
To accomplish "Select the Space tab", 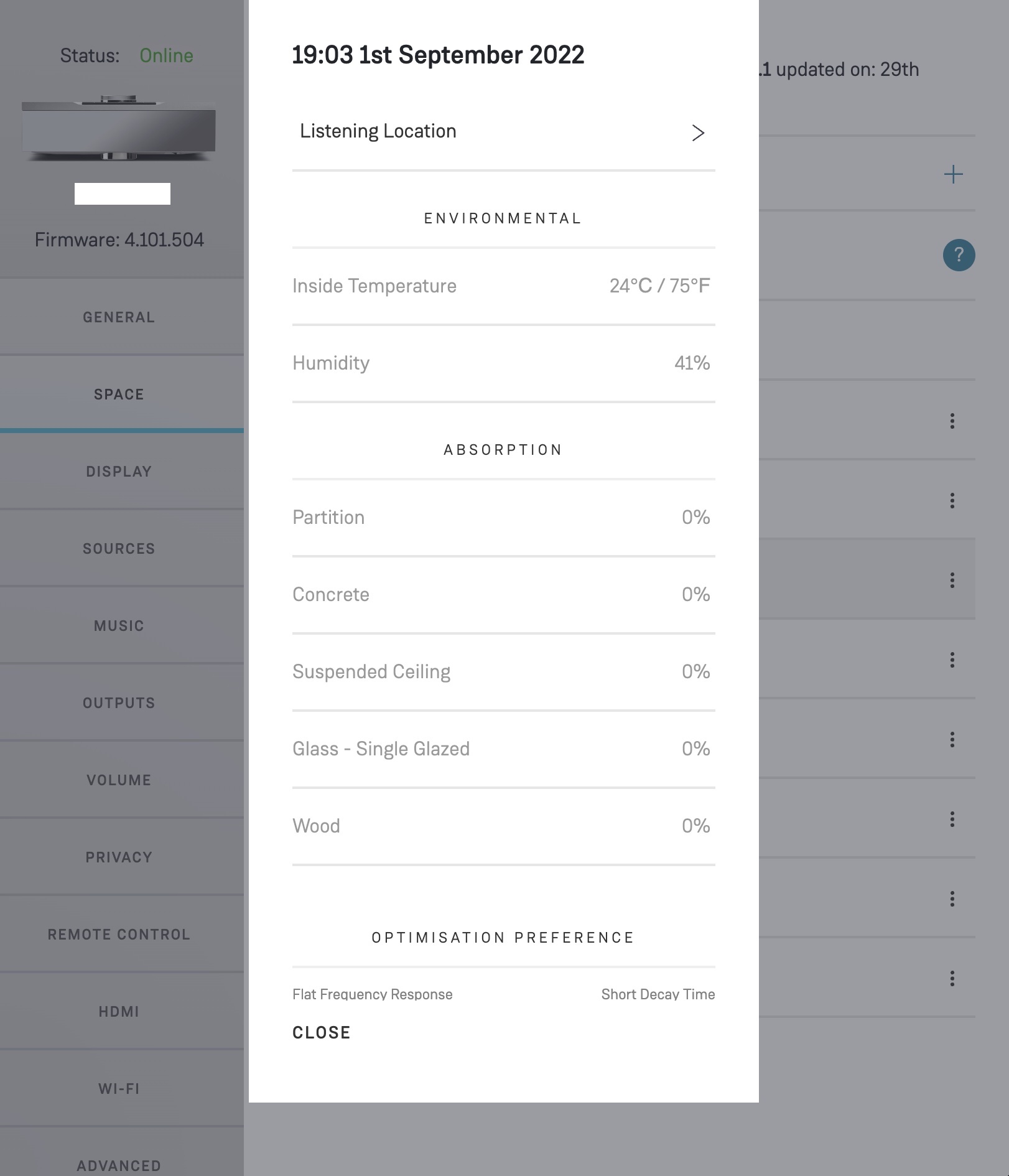I will (119, 394).
